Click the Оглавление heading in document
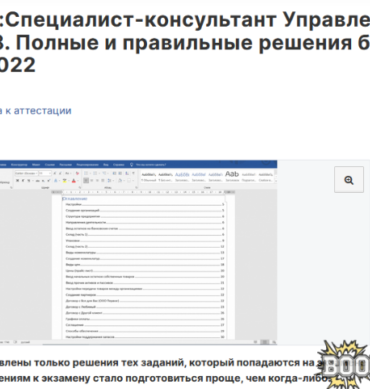Viewport: 370px width, 389px height. click(75, 199)
